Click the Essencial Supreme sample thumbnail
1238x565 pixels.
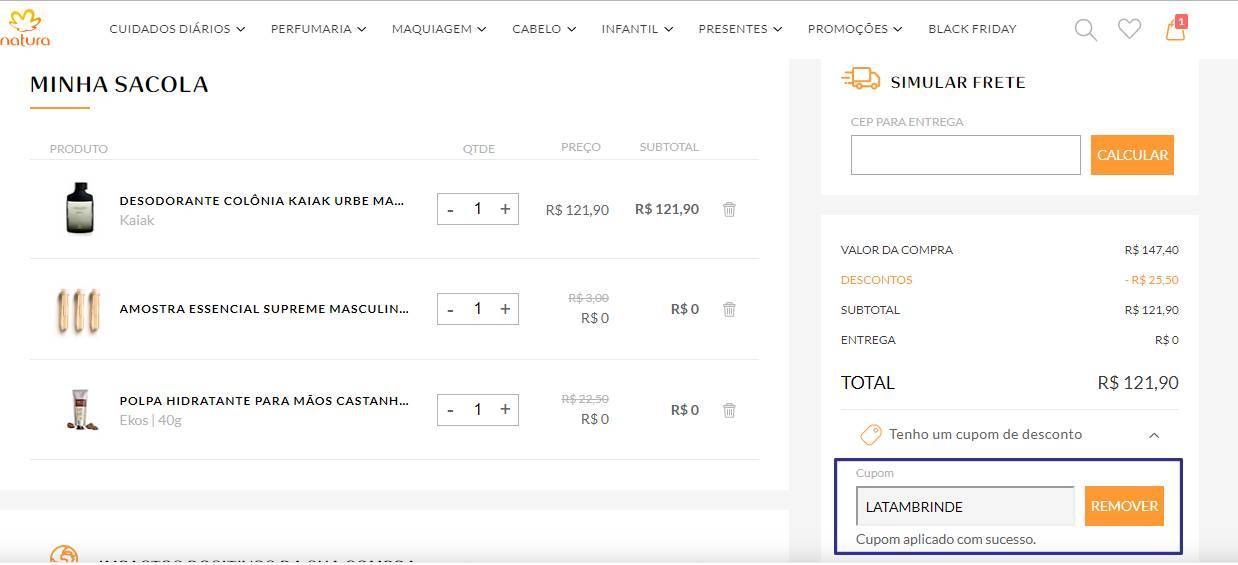(x=78, y=310)
